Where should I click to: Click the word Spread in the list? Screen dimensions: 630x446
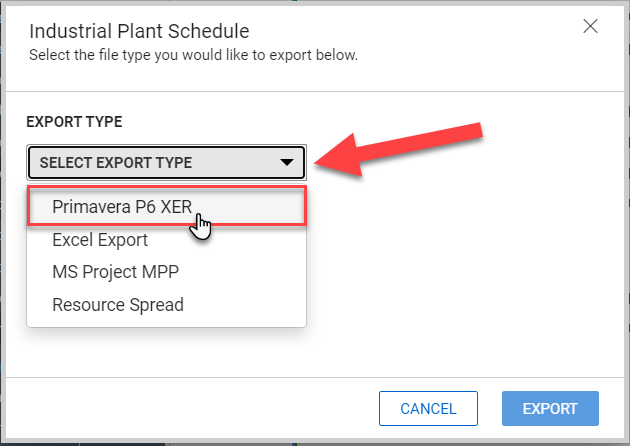(158, 304)
